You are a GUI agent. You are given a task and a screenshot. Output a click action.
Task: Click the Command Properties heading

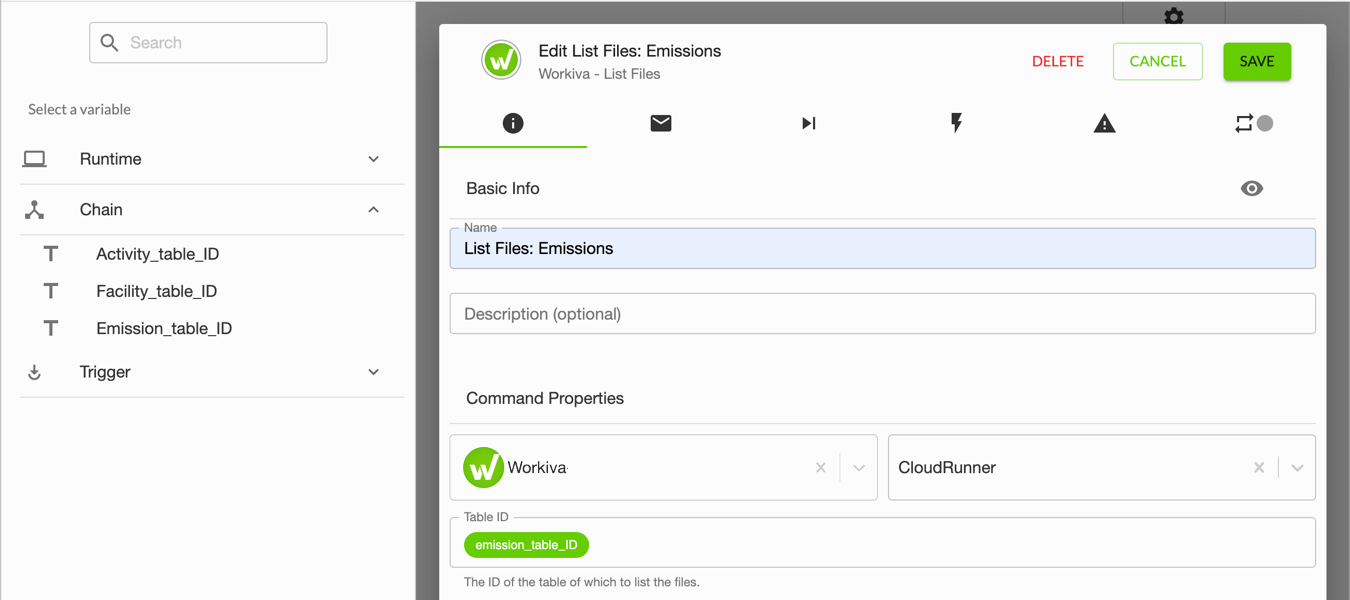point(545,398)
